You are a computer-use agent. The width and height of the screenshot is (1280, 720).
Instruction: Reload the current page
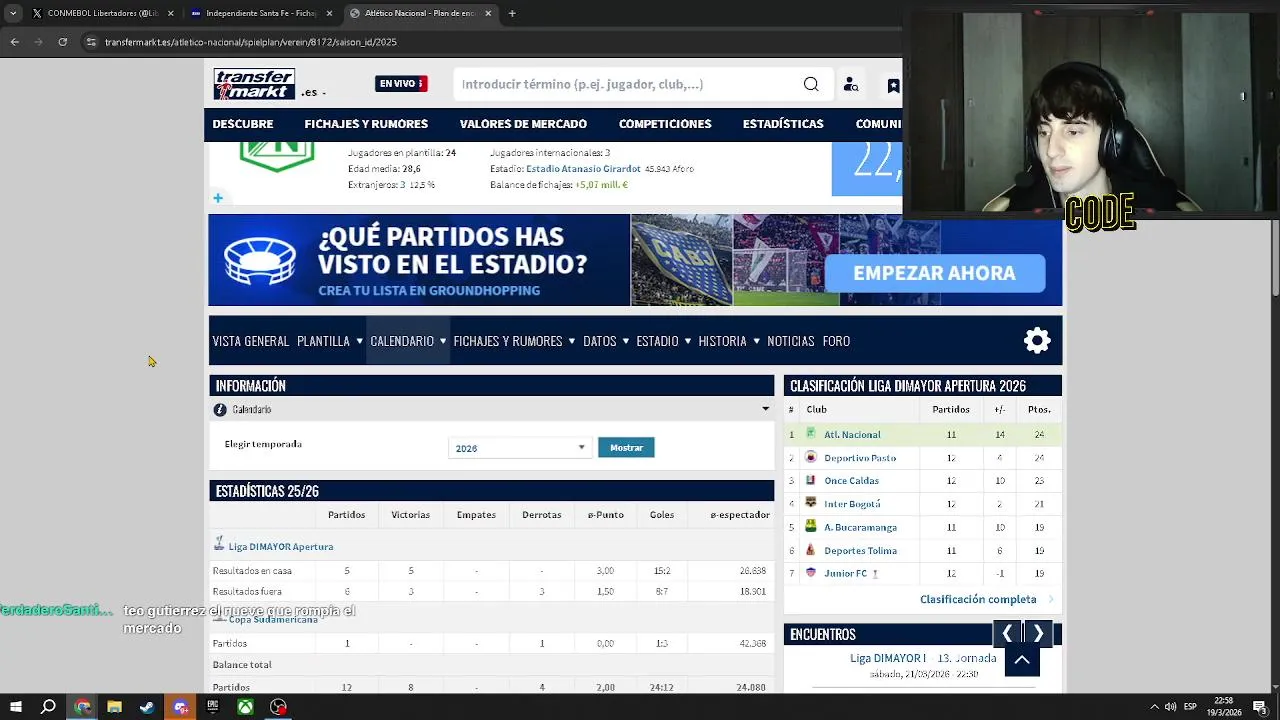pos(62,42)
